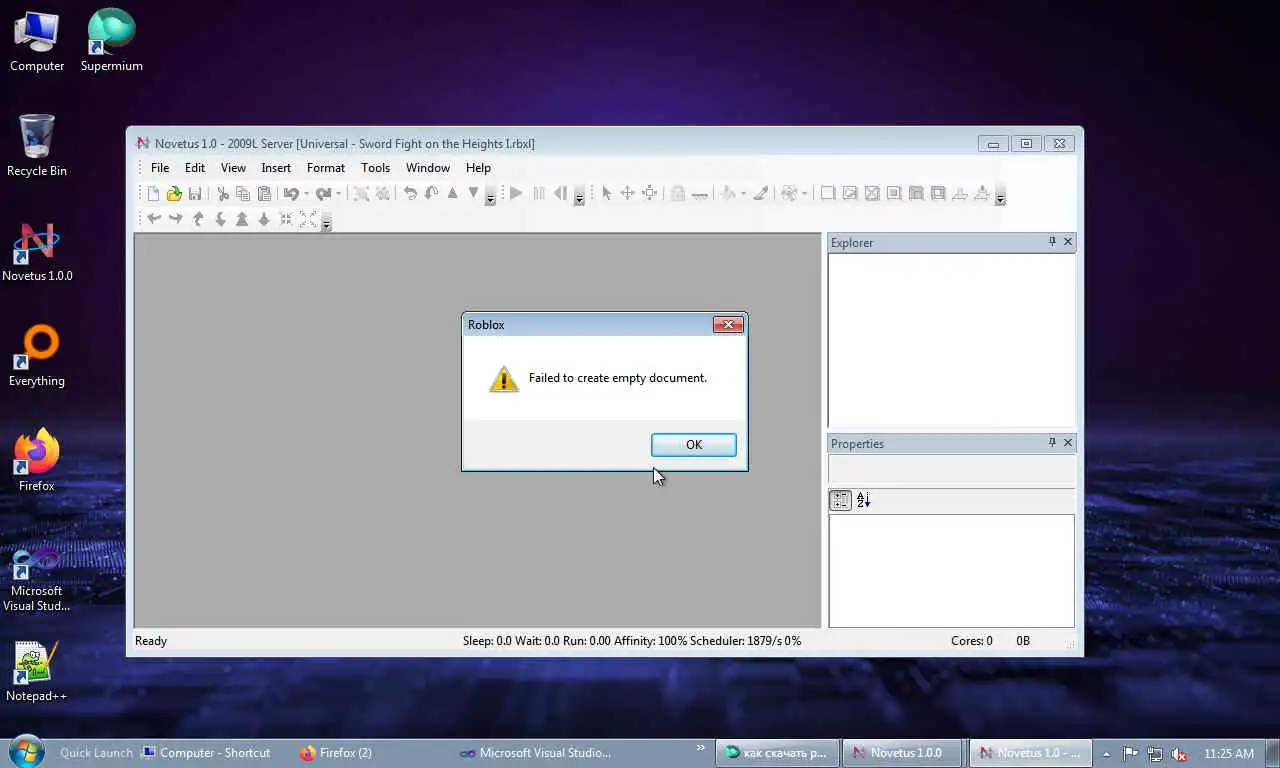Toggle Categorized view in Properties panel
Screen dimensions: 1280x768
tap(841, 500)
